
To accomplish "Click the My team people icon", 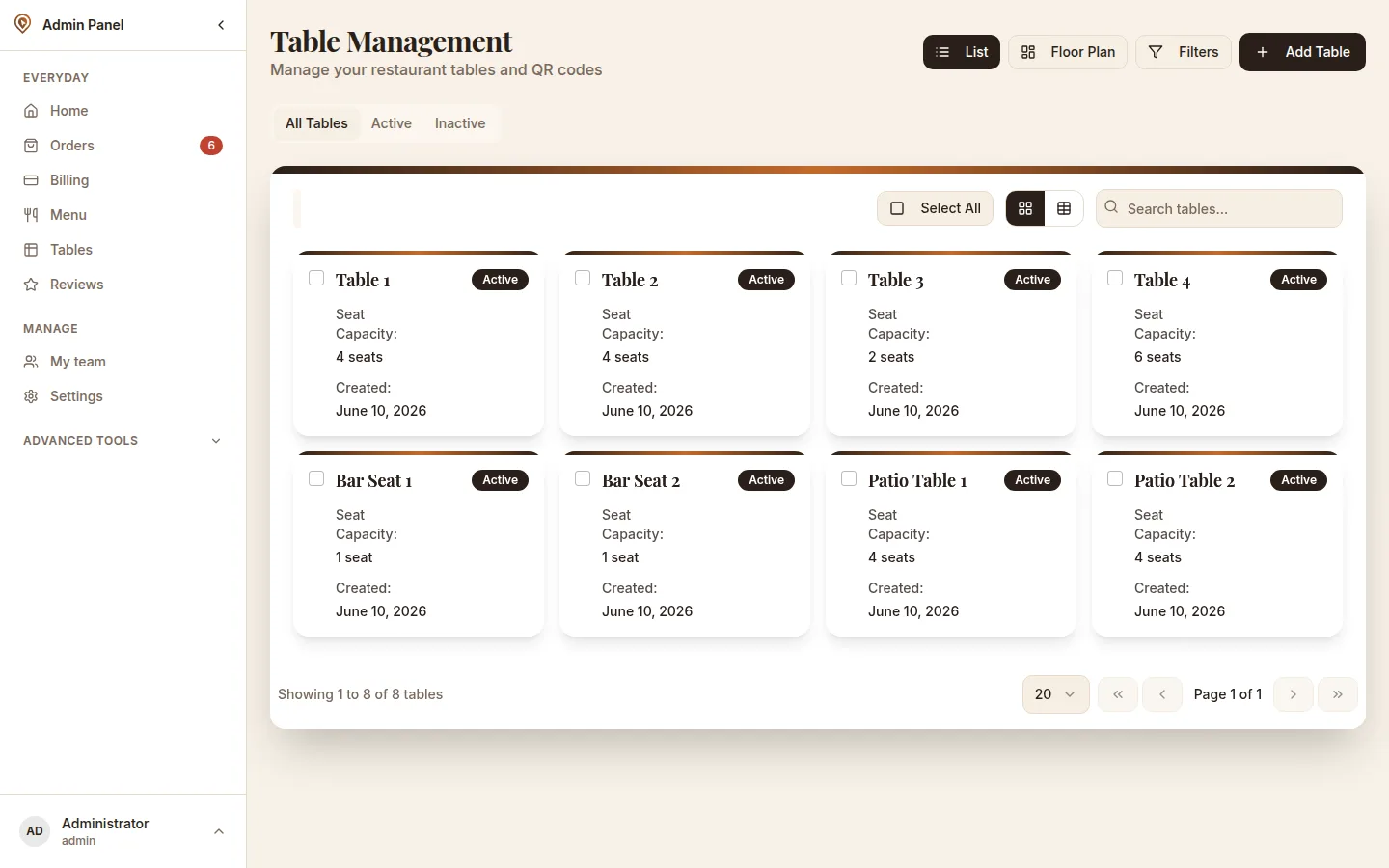I will click(x=31, y=362).
